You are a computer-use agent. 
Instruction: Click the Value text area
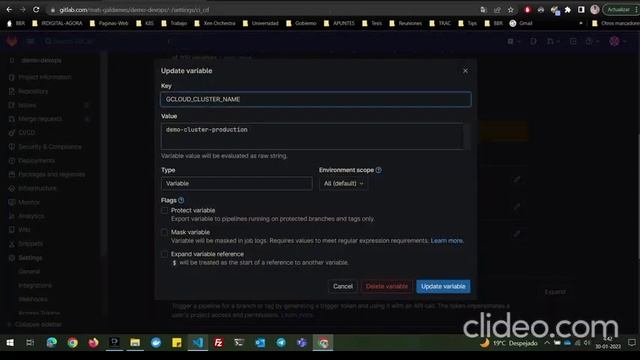tap(312, 136)
